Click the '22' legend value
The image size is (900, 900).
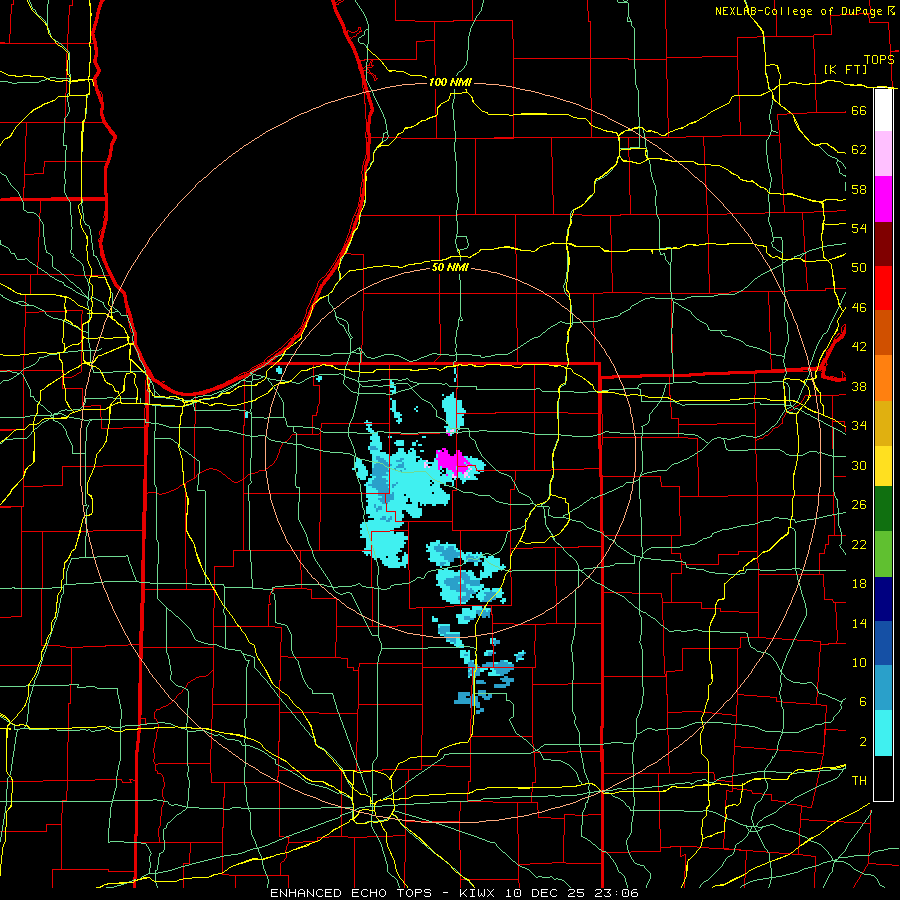tap(859, 544)
